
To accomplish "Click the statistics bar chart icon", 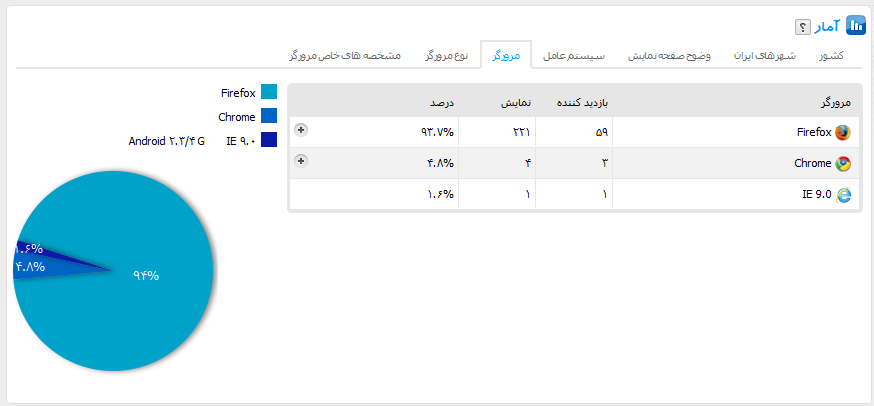I will click(x=856, y=25).
